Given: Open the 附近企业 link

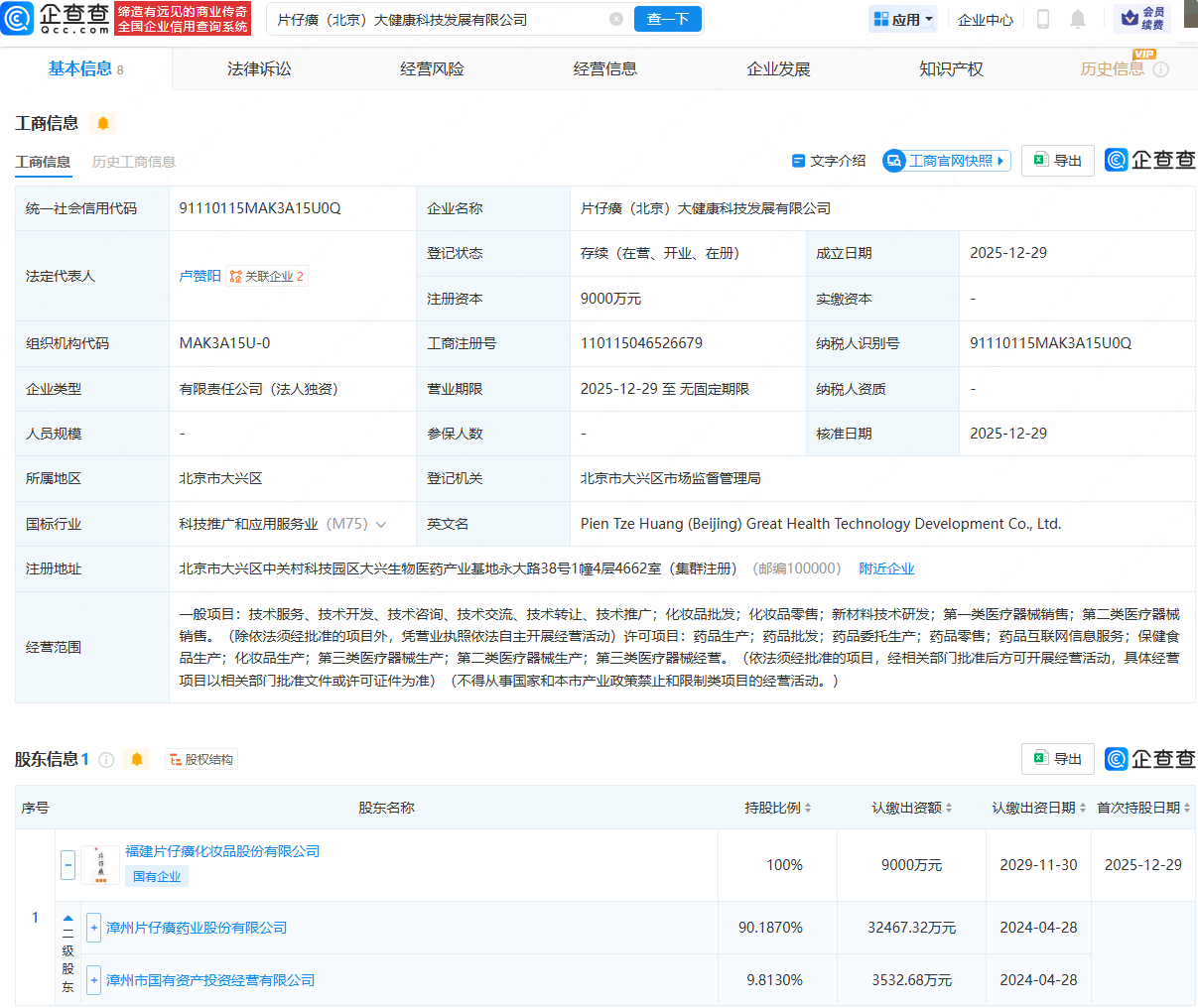Looking at the screenshot, I should coord(886,568).
